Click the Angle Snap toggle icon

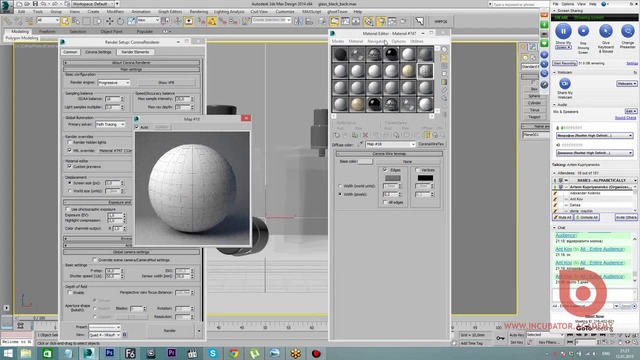point(212,21)
